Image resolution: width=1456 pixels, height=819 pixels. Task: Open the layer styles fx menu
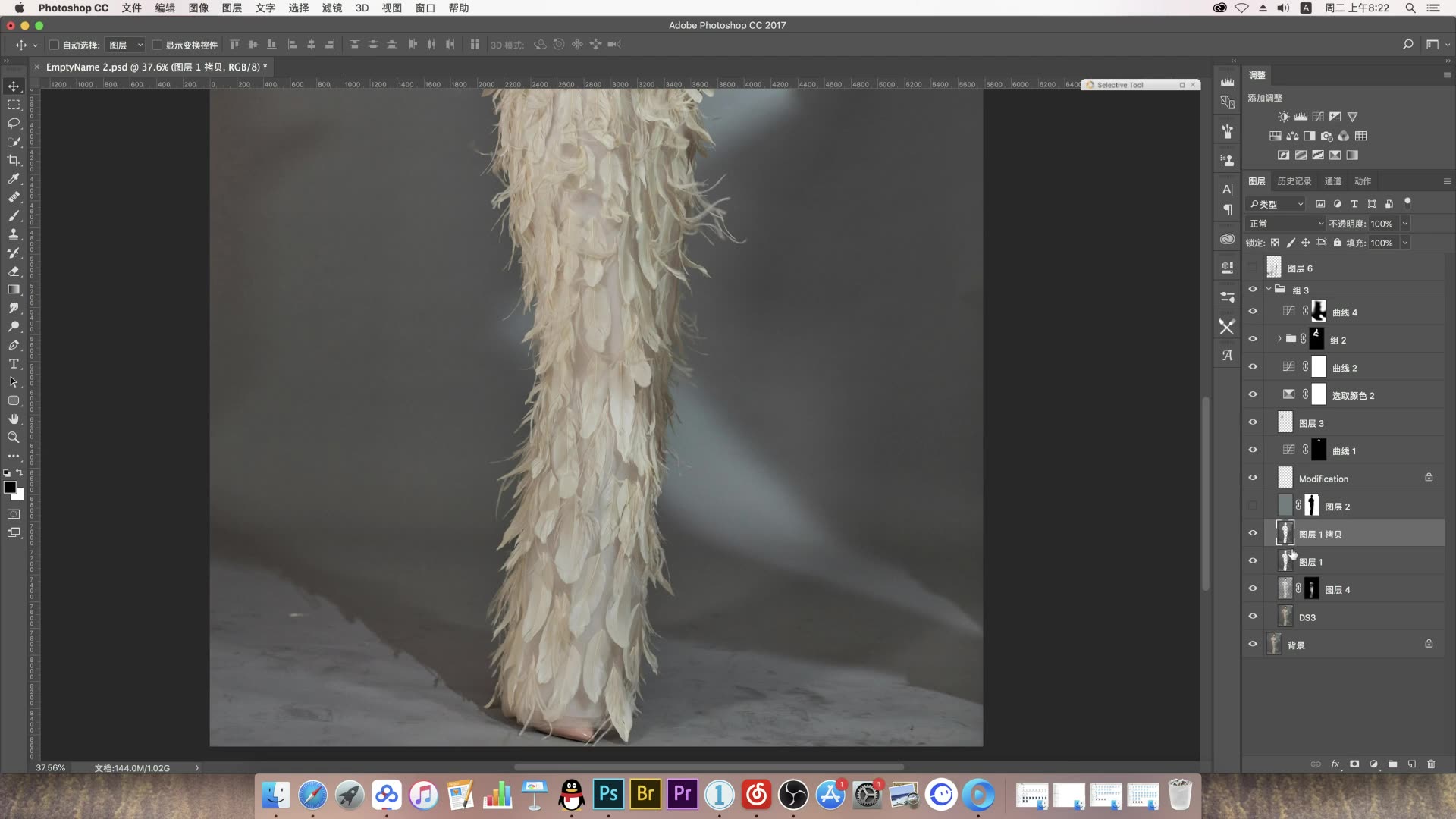coord(1335,764)
